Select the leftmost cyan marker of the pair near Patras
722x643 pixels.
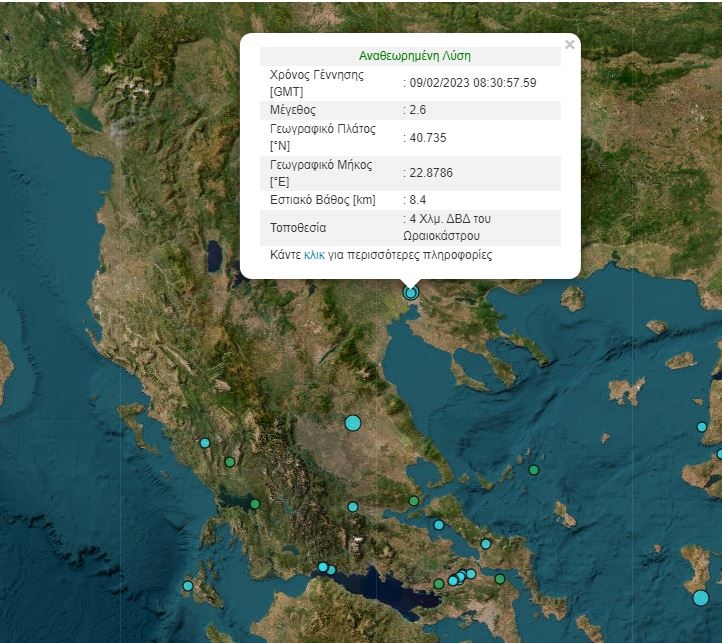tap(323, 567)
